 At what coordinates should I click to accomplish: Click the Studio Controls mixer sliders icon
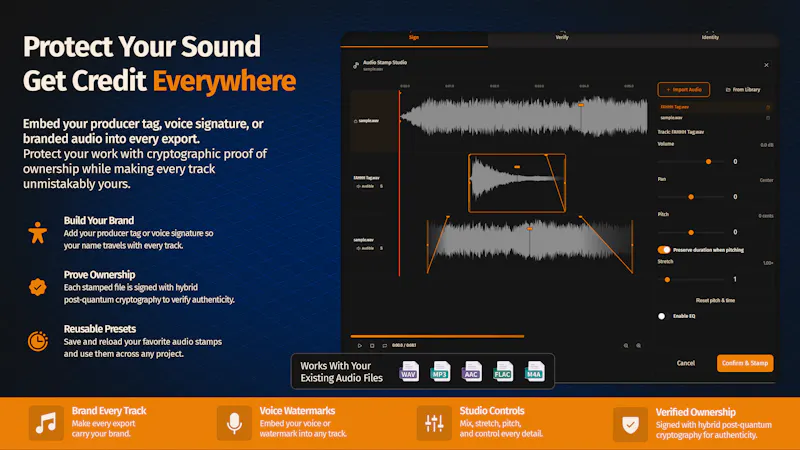click(434, 423)
